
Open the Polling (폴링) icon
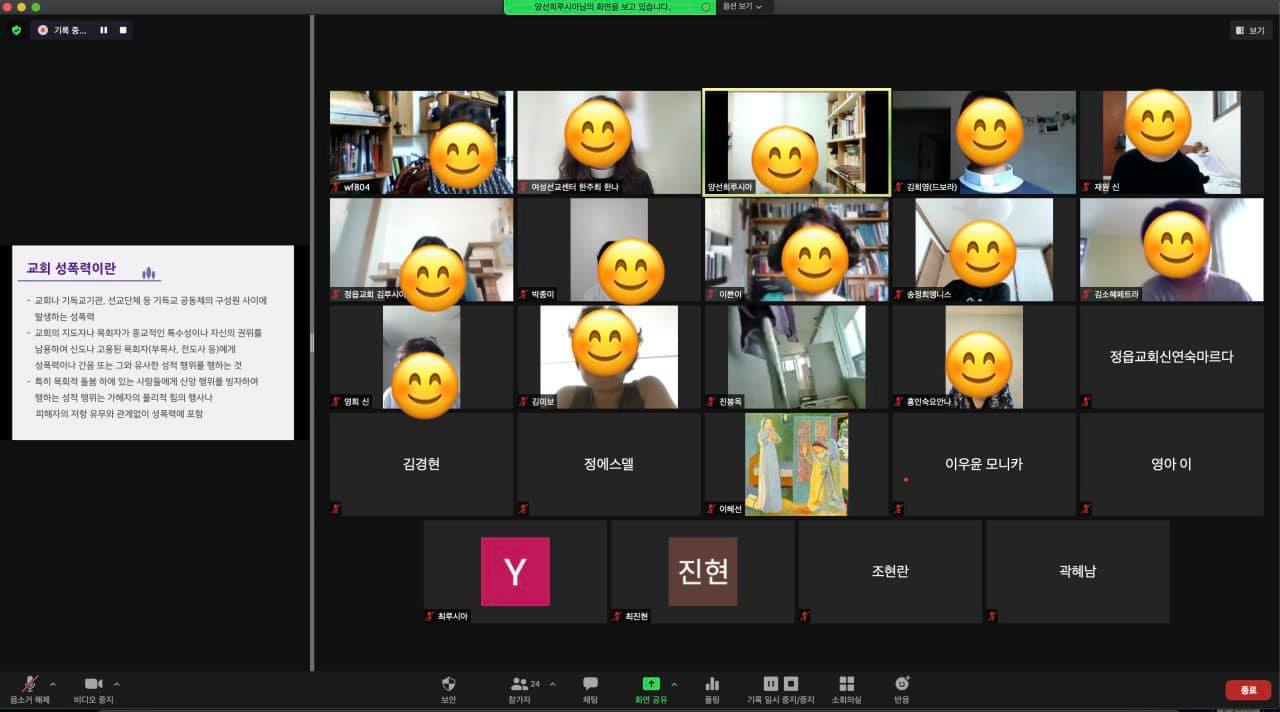click(712, 685)
